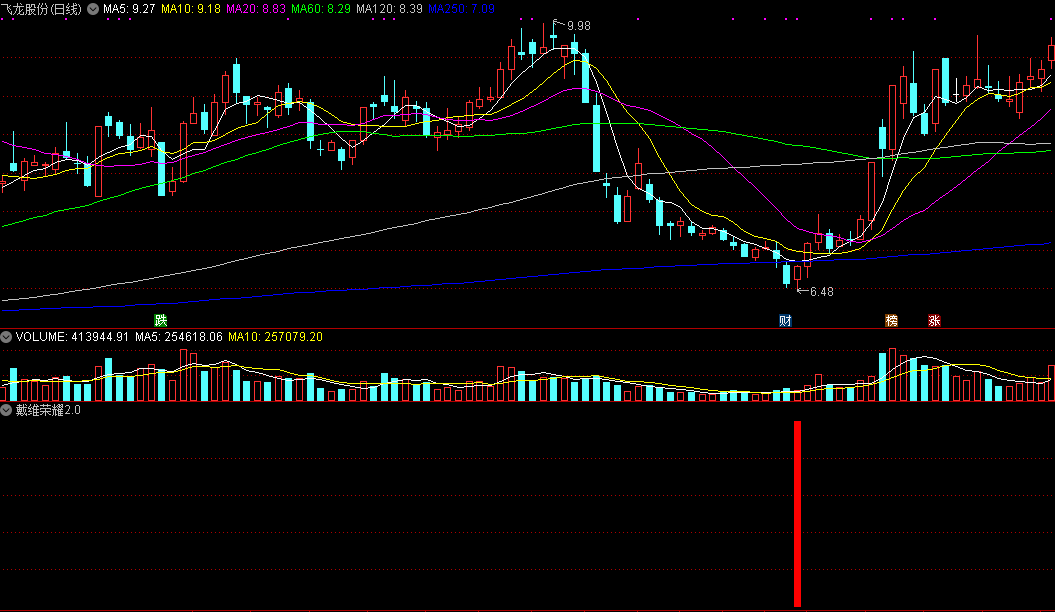
Task: Click the 6.48 low price arrow label
Action: pyautogui.click(x=820, y=292)
